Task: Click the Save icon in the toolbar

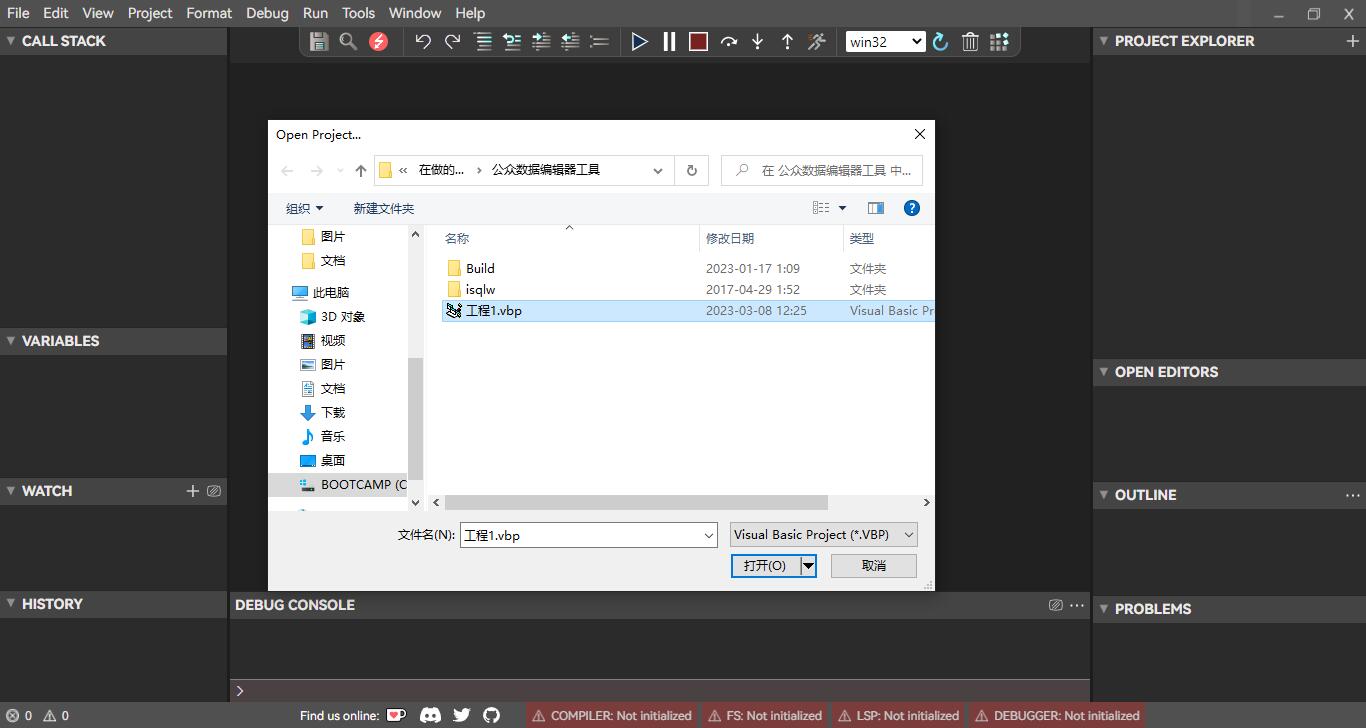Action: [319, 41]
